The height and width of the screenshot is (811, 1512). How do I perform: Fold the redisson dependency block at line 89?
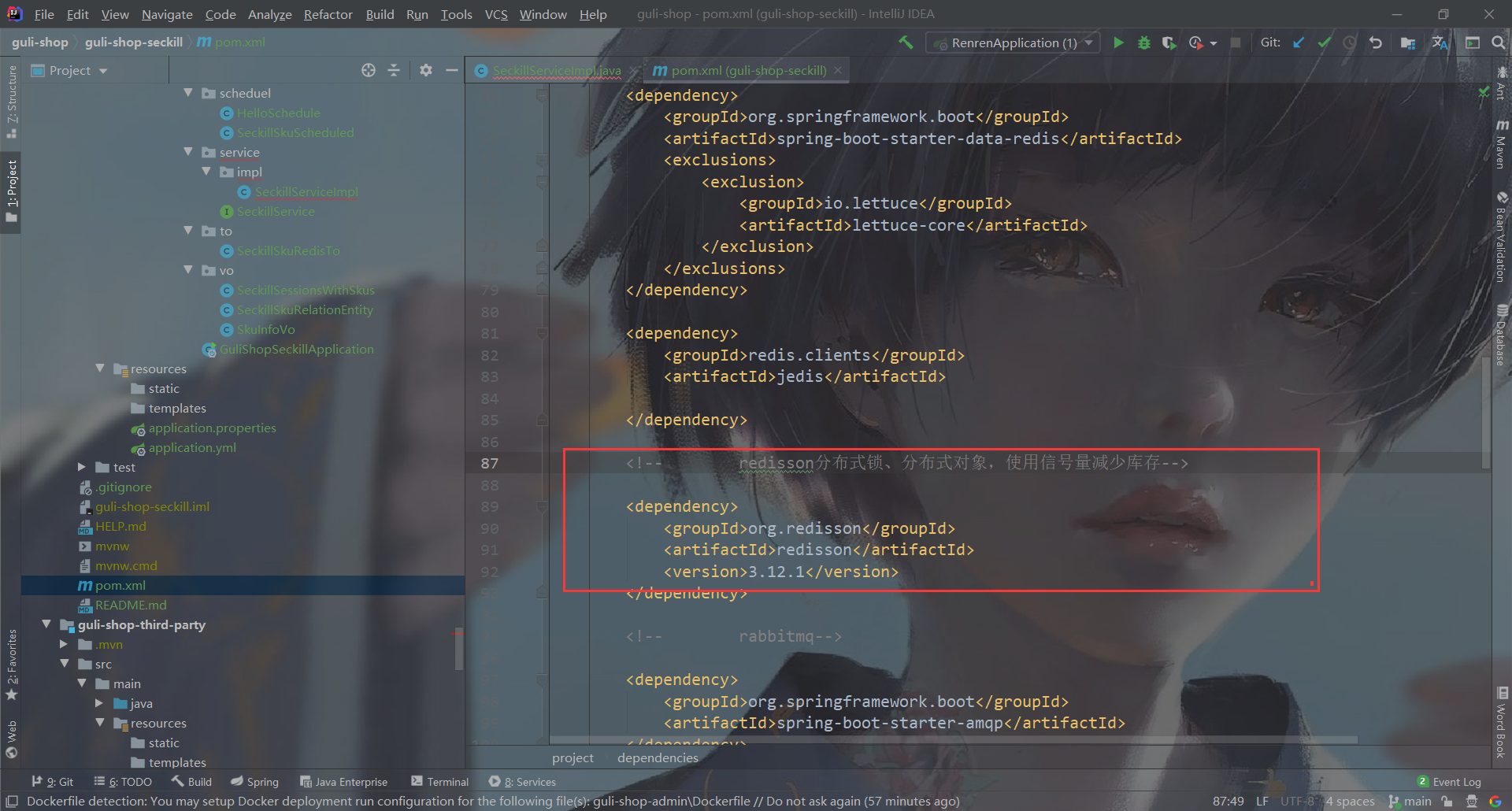point(542,506)
